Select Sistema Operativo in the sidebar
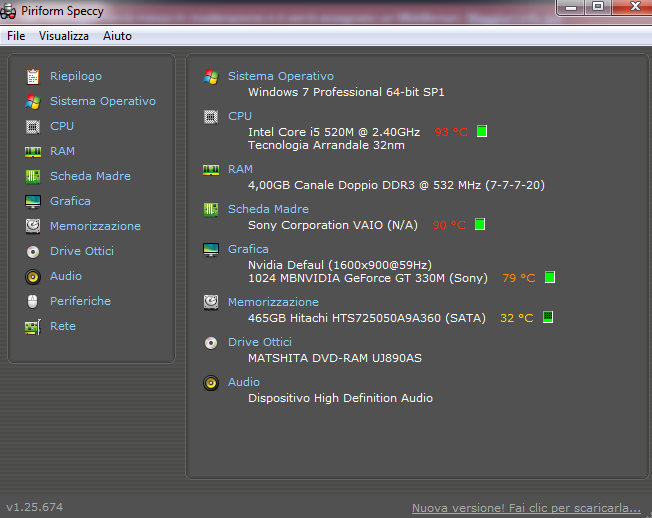The height and width of the screenshot is (518, 652). pos(103,101)
